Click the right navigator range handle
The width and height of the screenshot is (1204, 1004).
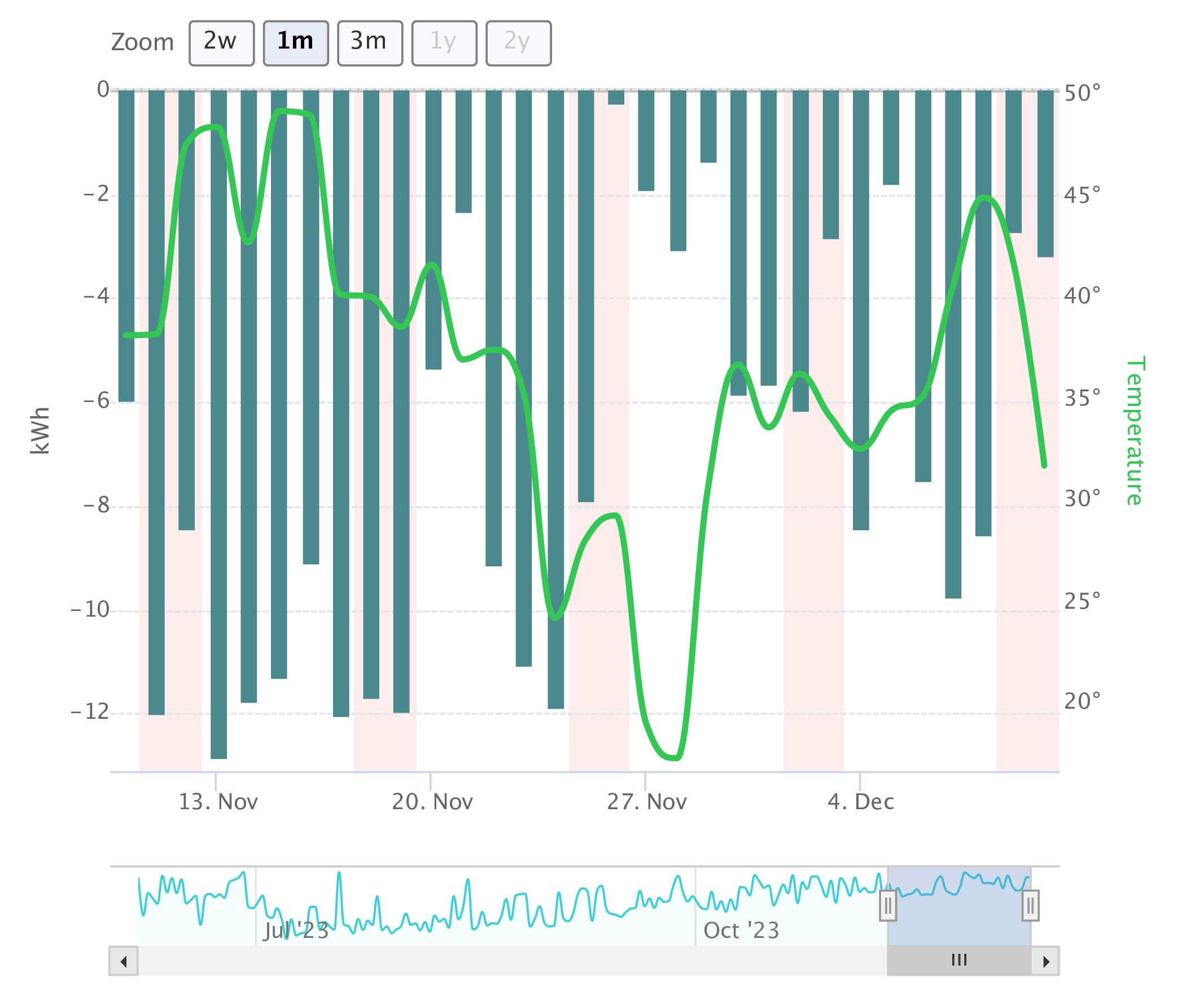point(1030,906)
